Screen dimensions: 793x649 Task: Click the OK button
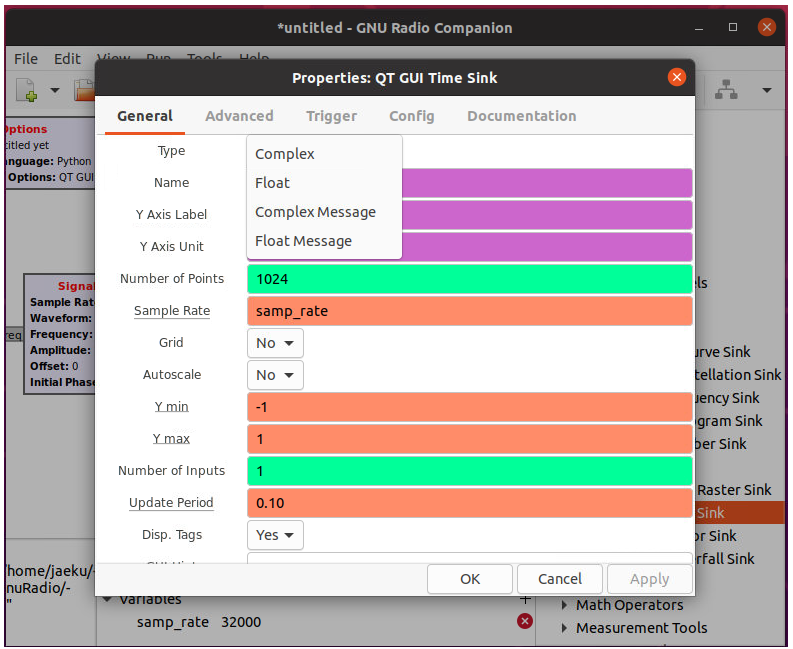click(469, 579)
